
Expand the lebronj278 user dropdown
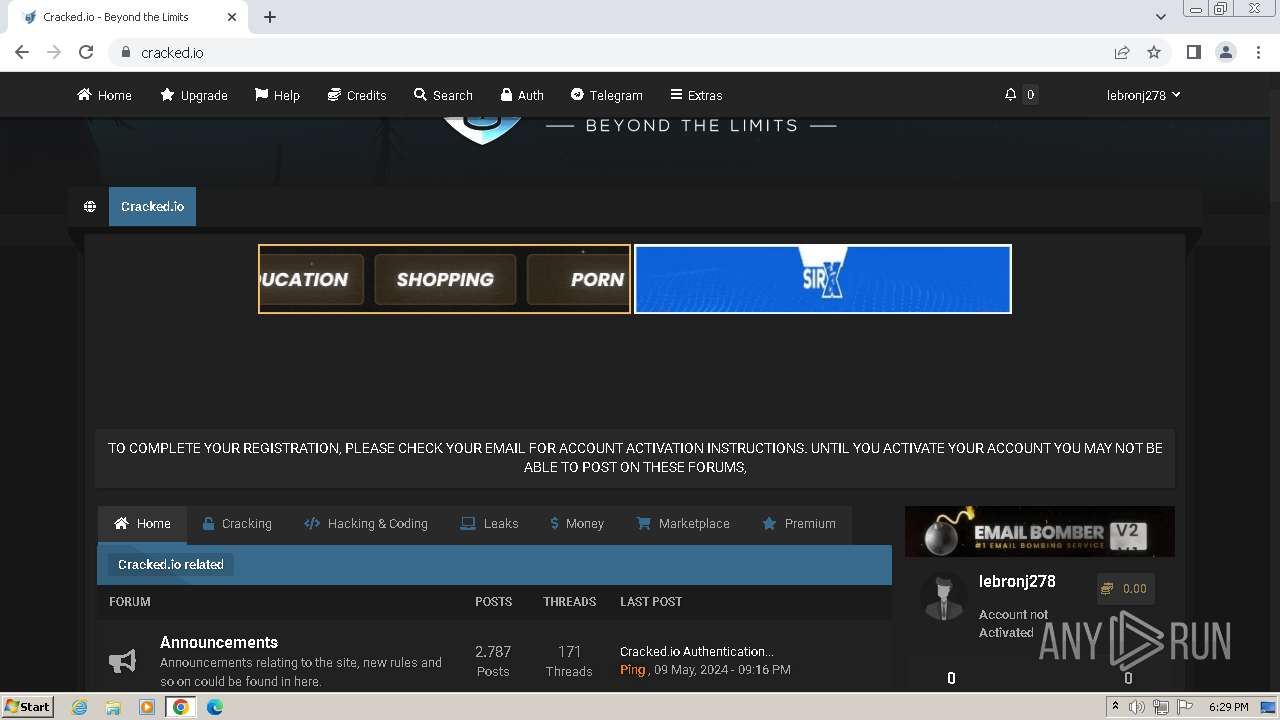1143,95
